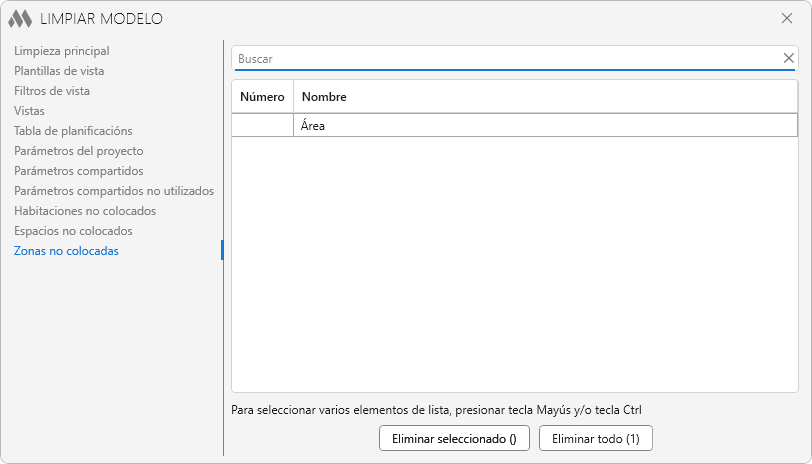Clear the search field with the X icon
812x464 pixels.
[x=788, y=58]
